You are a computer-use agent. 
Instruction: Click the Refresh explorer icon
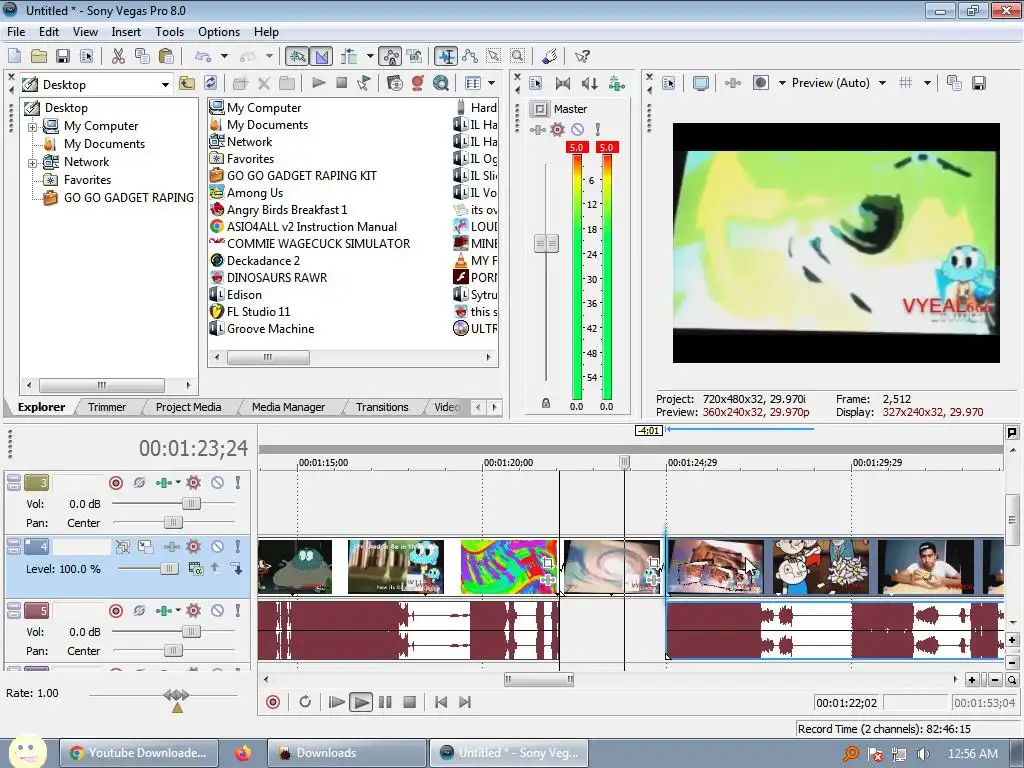[210, 83]
